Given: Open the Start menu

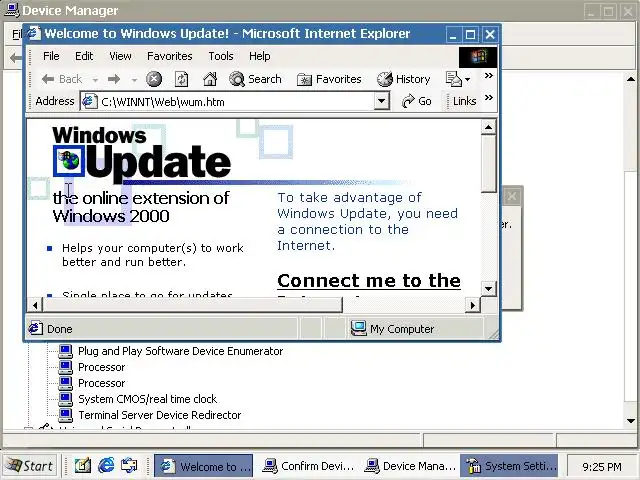Looking at the screenshot, I should pyautogui.click(x=30, y=466).
